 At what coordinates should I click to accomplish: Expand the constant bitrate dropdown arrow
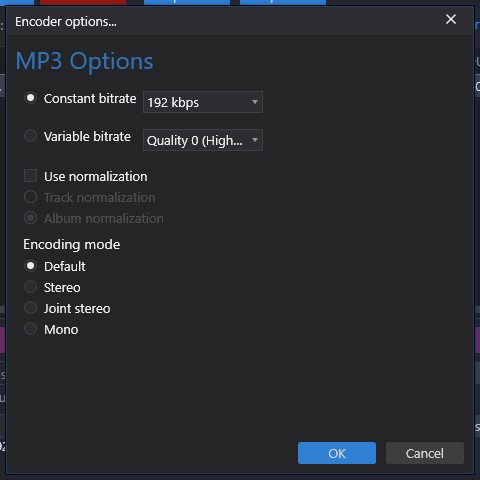click(x=255, y=102)
